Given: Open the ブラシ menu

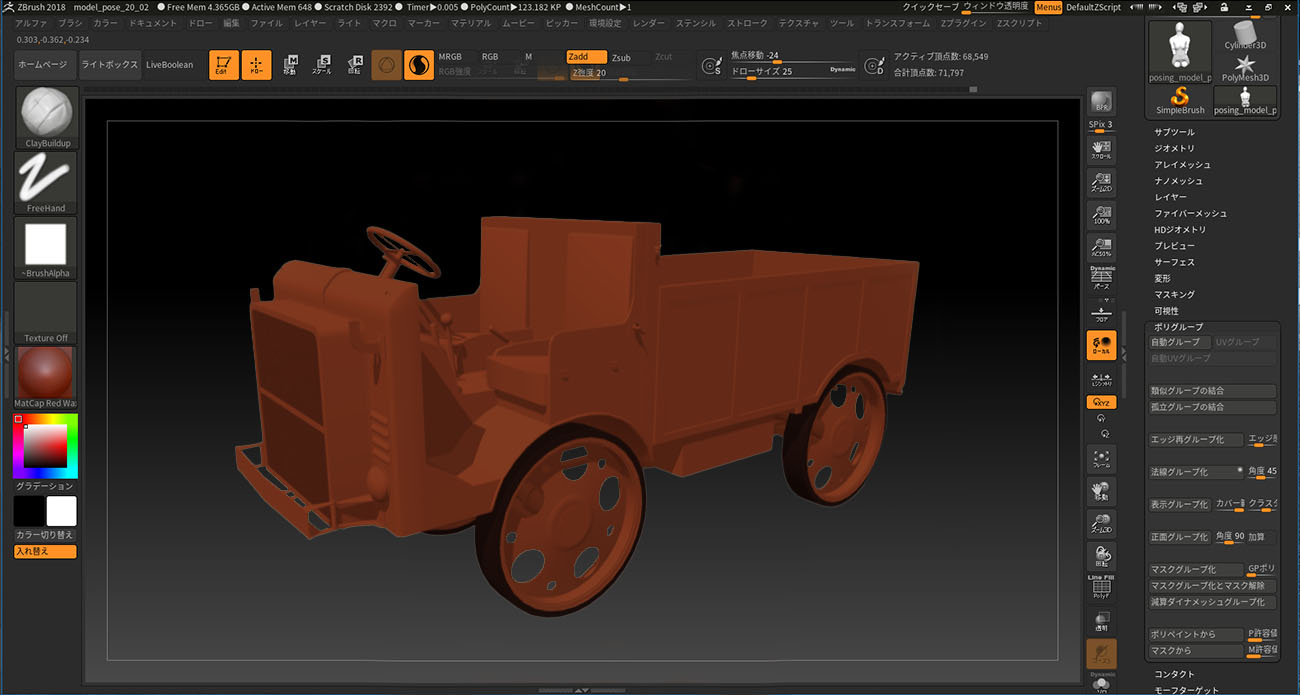Looking at the screenshot, I should tap(70, 22).
